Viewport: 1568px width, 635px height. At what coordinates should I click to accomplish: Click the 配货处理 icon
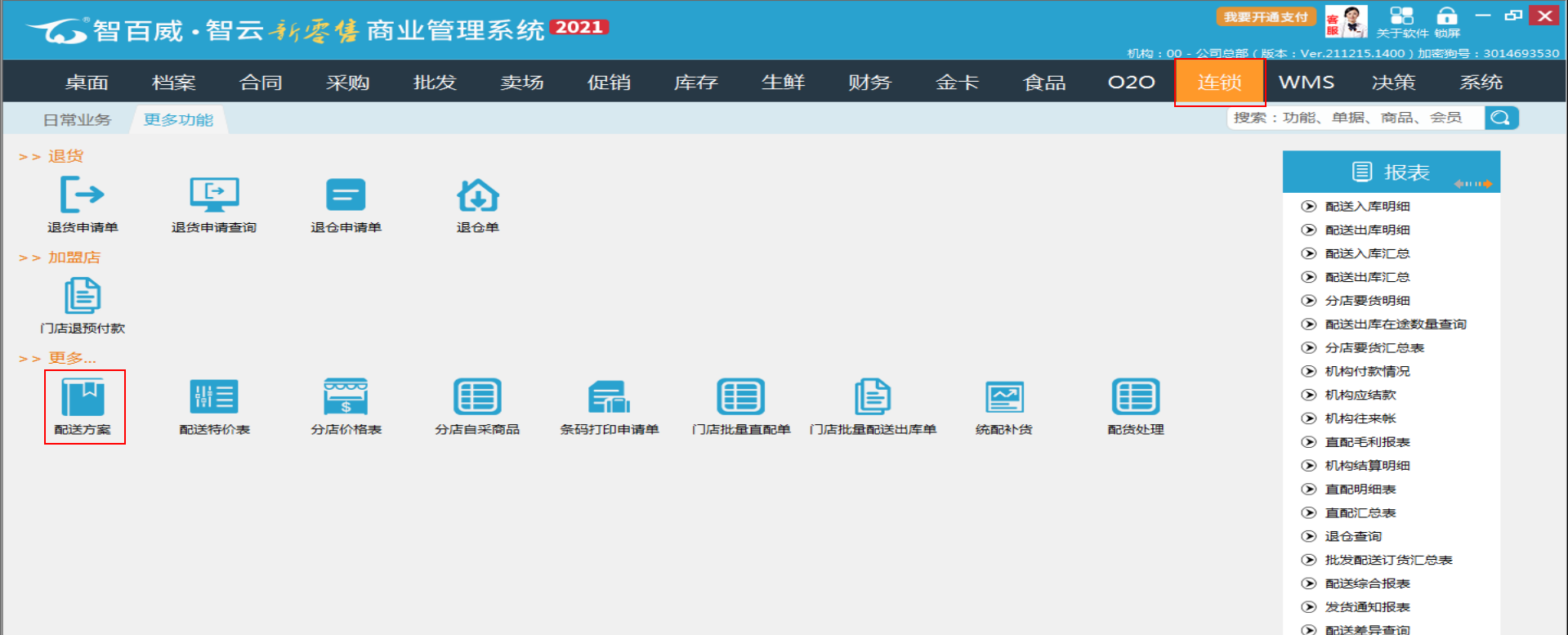(x=1136, y=398)
